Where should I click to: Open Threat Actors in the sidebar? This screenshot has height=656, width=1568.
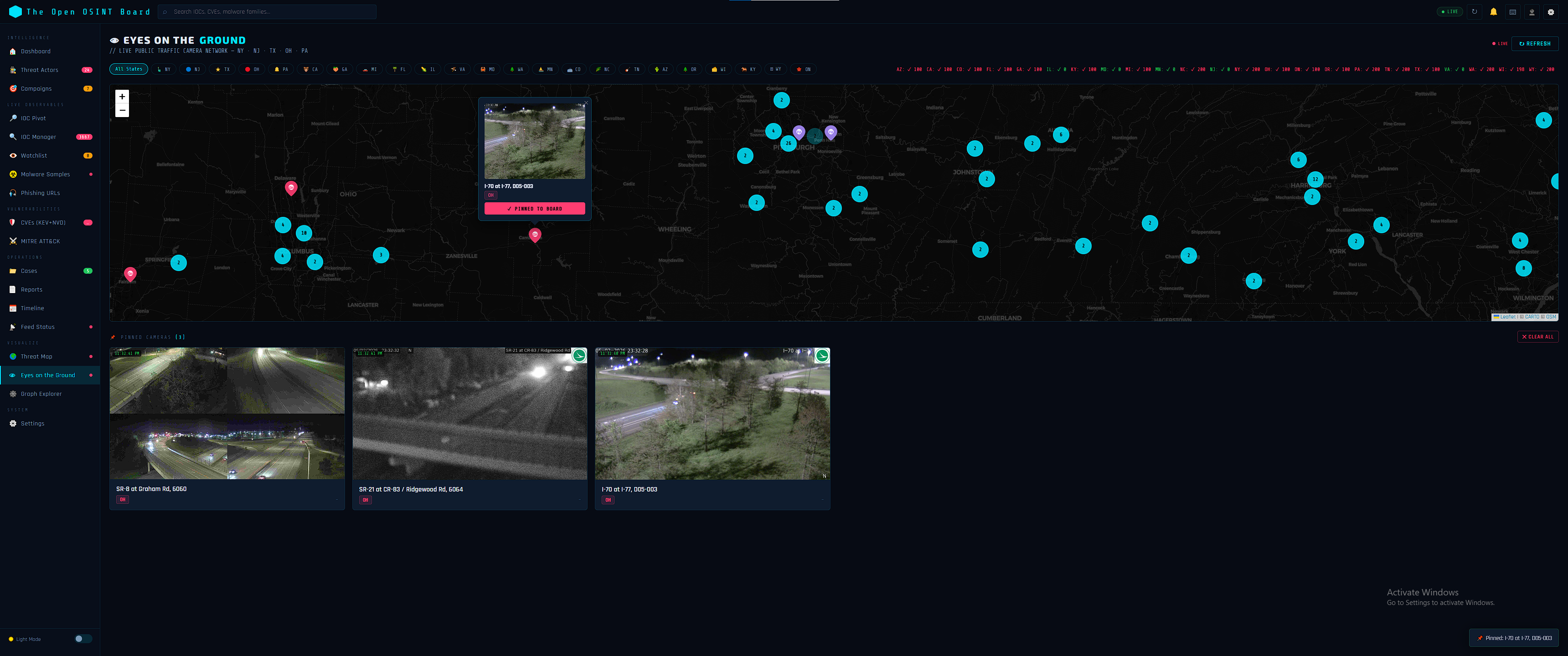click(50, 71)
